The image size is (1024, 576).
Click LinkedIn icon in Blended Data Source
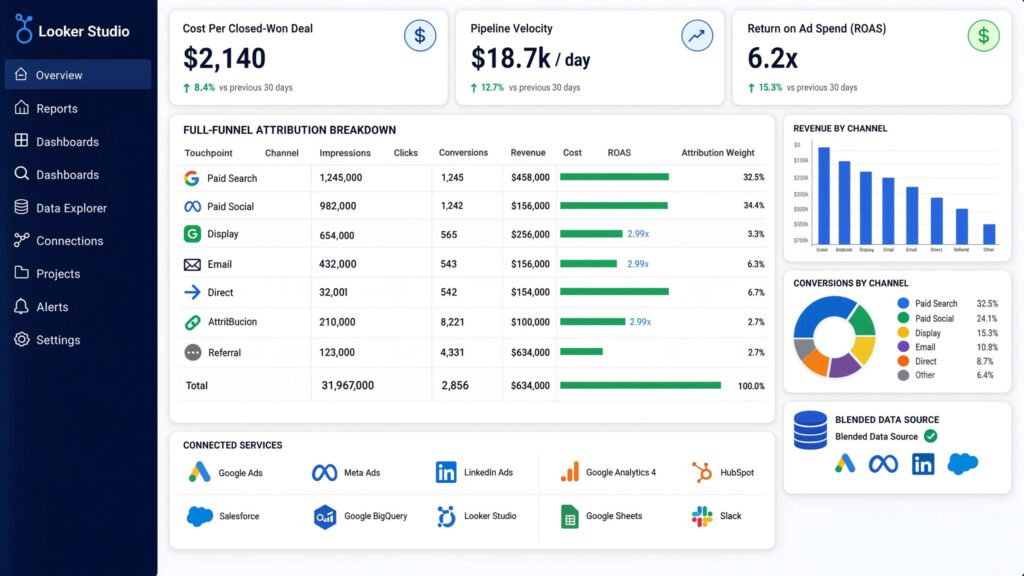[x=923, y=464]
